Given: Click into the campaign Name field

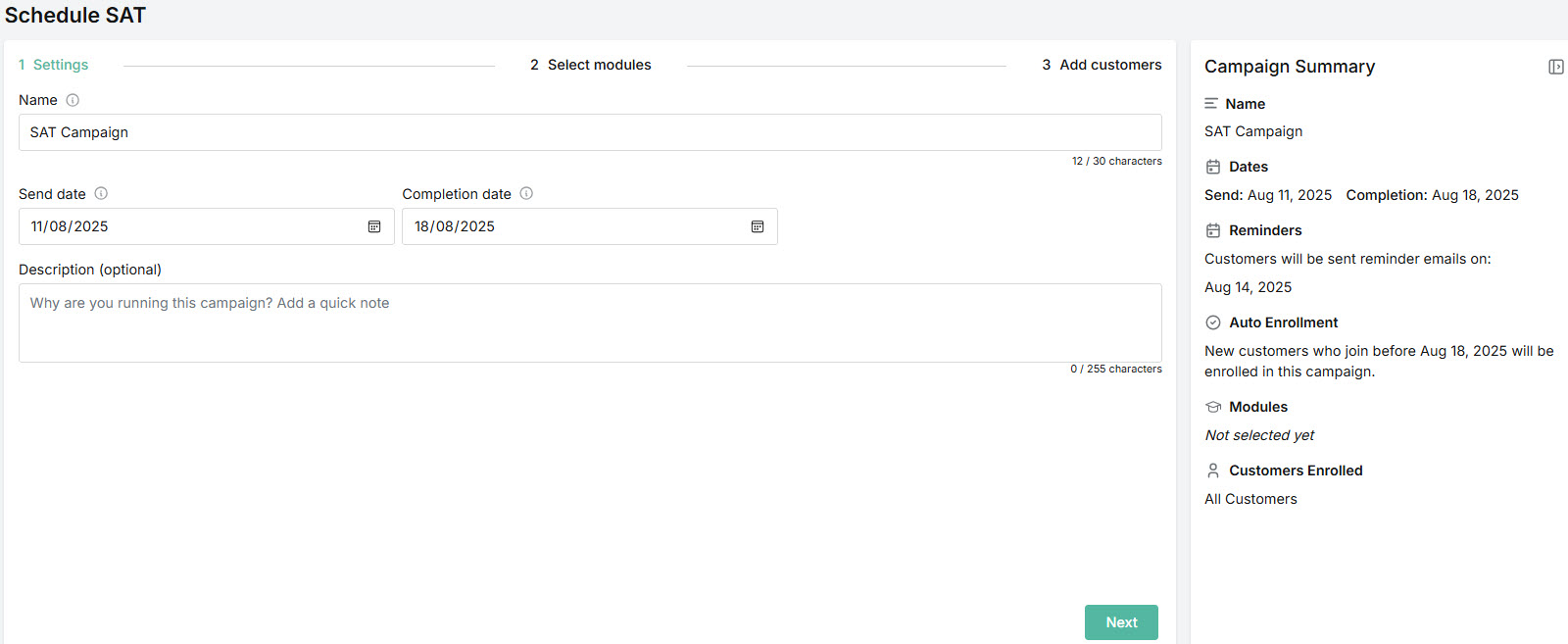Looking at the screenshot, I should [x=588, y=132].
